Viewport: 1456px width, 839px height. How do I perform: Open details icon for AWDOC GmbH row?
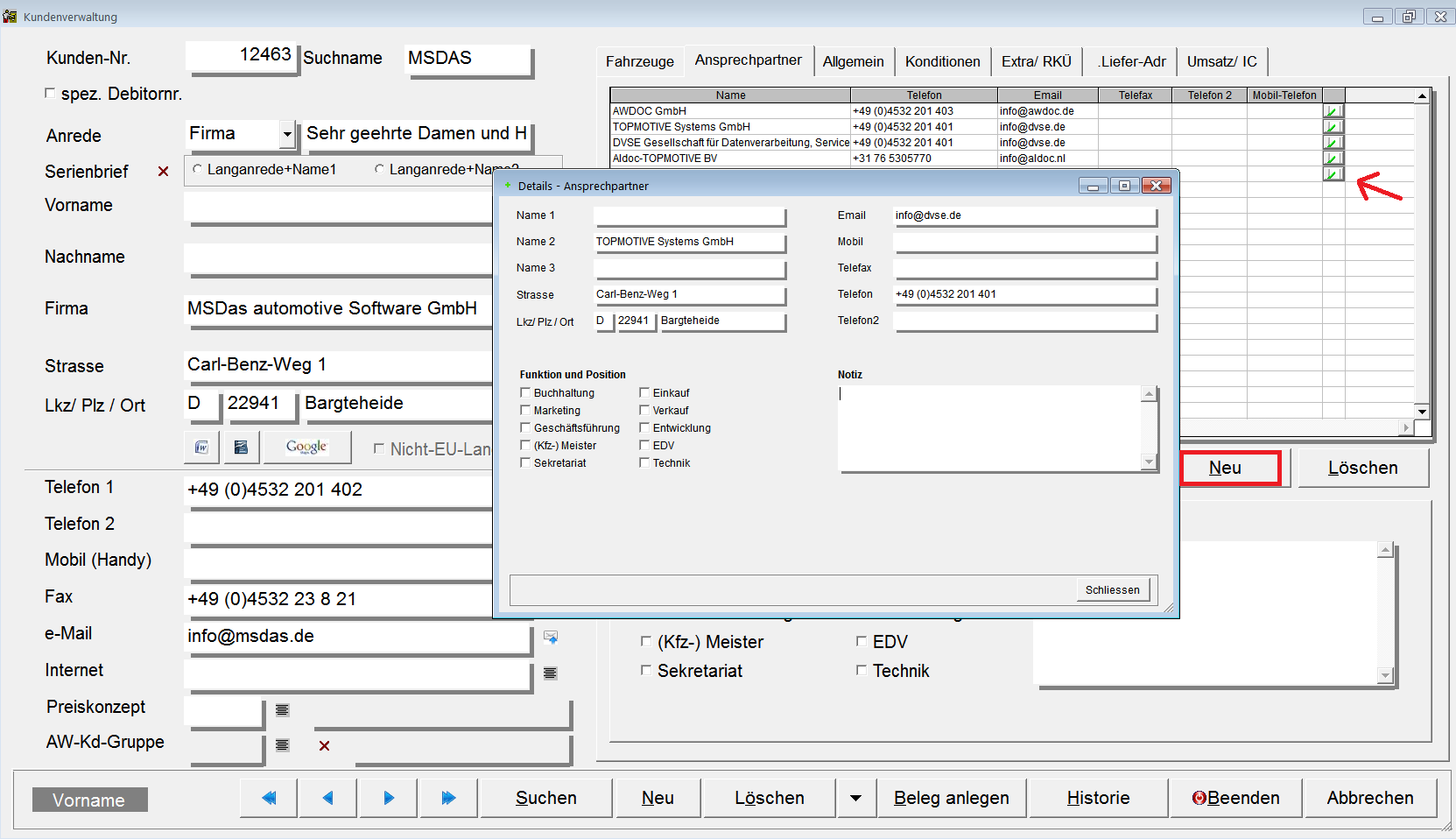click(x=1333, y=111)
